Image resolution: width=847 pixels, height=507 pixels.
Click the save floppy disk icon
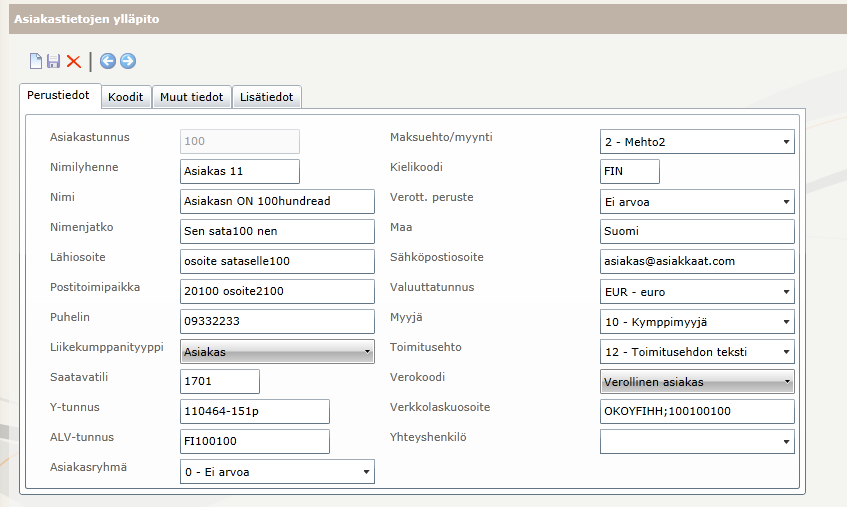point(53,61)
